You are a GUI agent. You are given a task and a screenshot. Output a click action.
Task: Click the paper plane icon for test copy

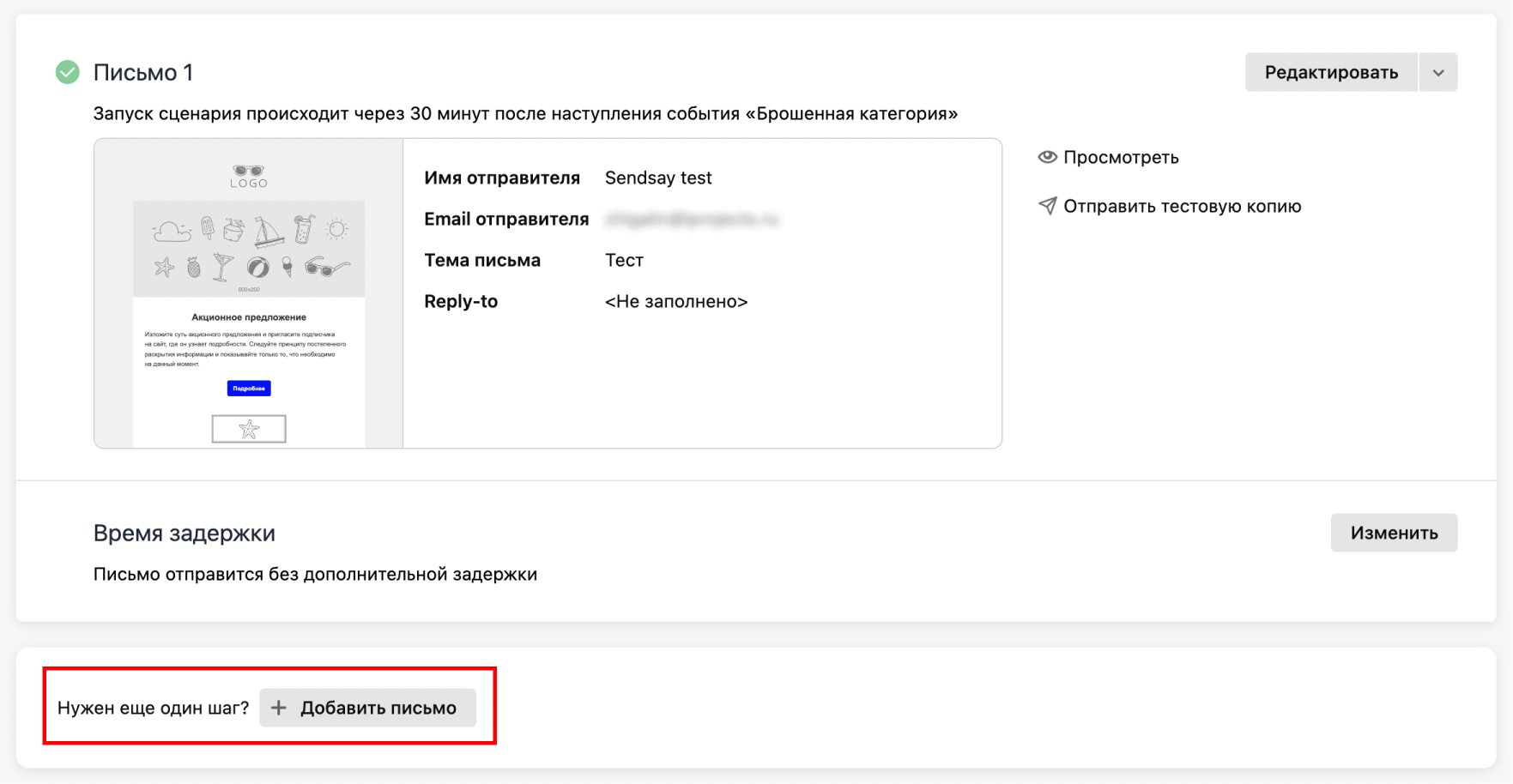(1047, 206)
